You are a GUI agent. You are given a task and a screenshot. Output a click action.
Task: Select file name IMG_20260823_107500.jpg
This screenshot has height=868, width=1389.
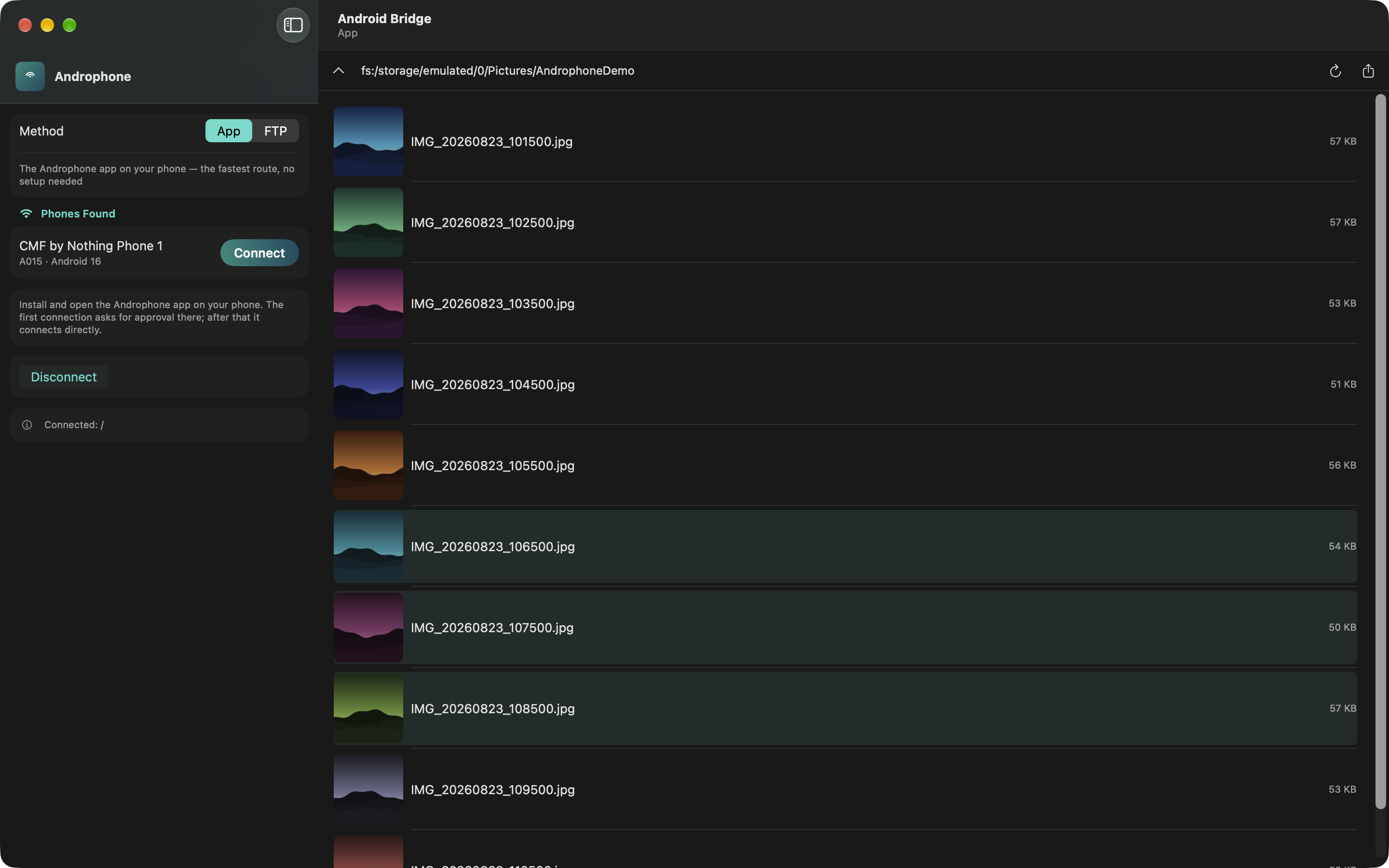click(x=492, y=627)
